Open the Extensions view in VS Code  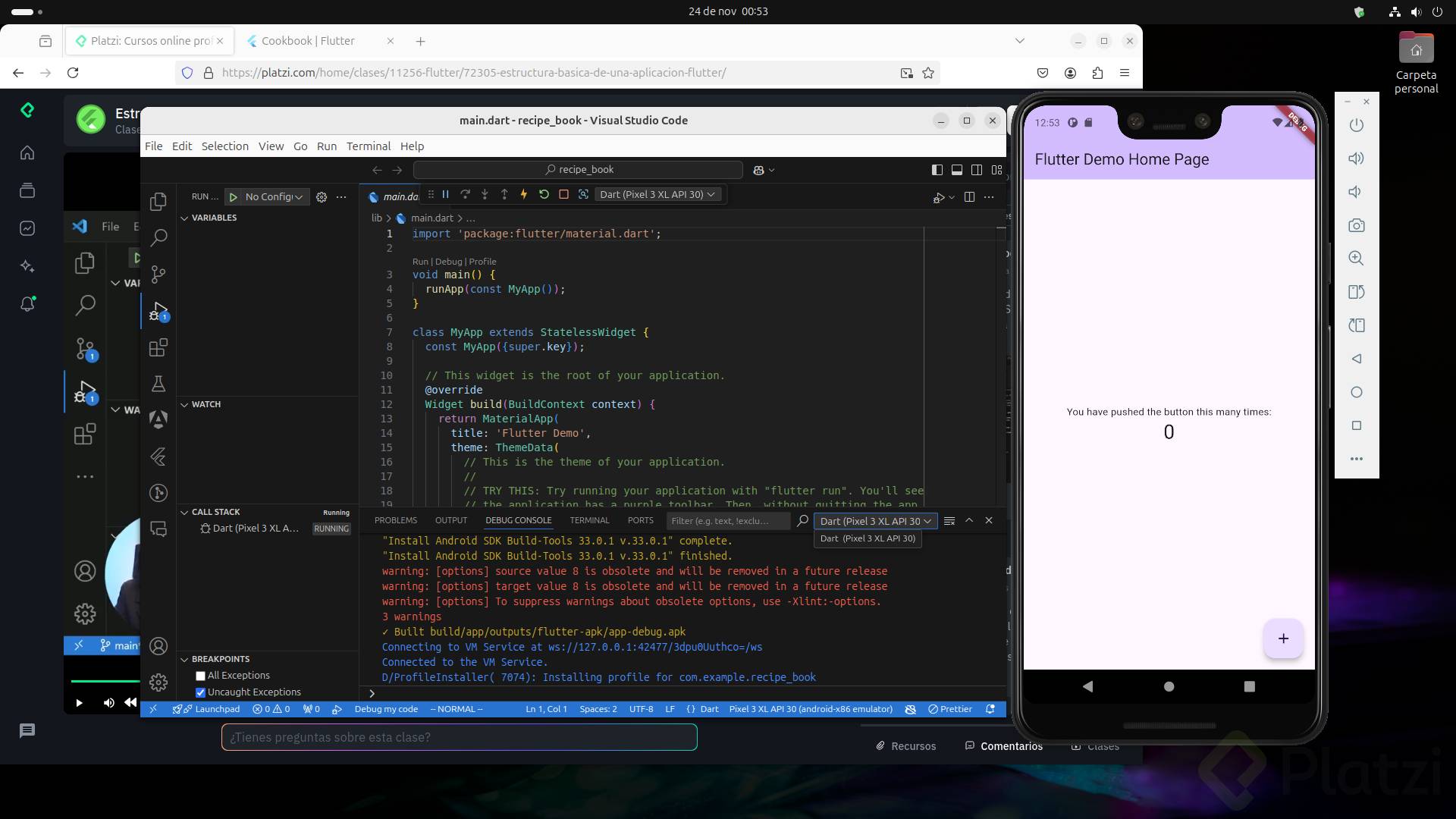point(158,348)
